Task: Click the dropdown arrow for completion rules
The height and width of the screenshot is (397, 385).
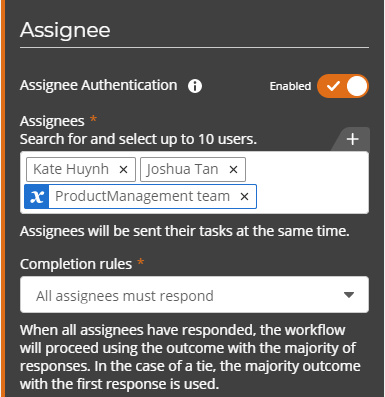Action: (x=349, y=295)
